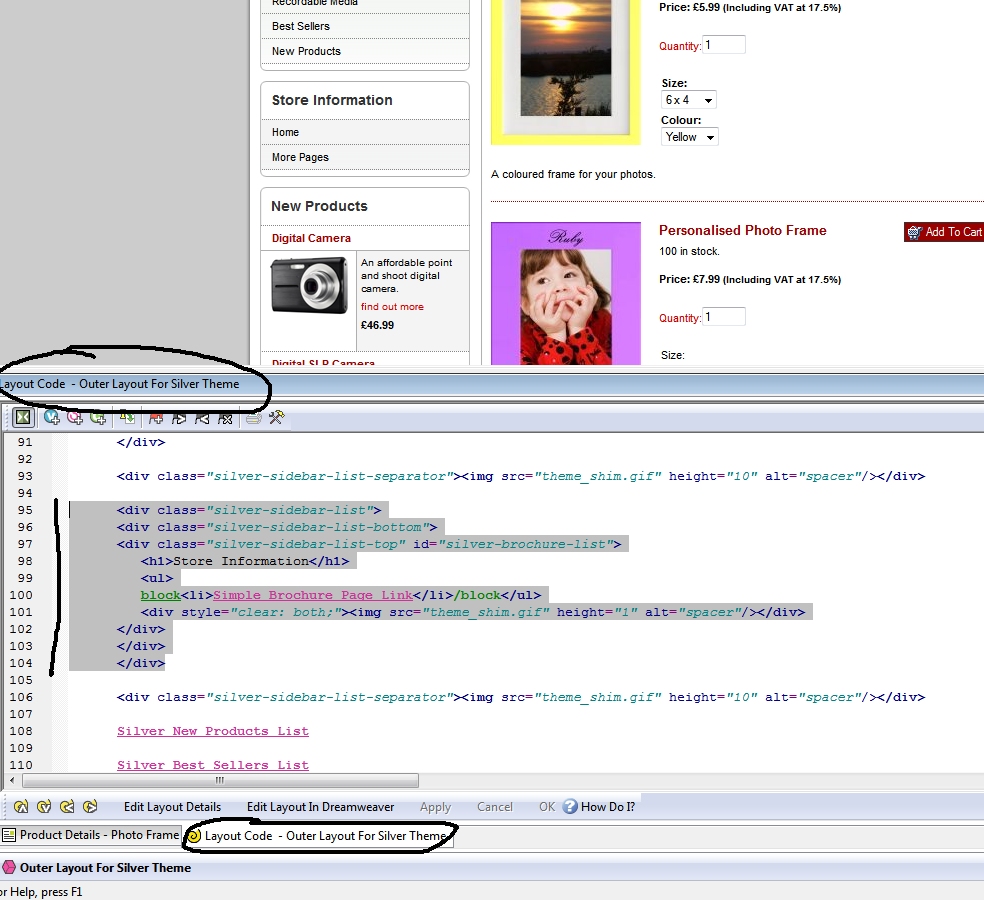The width and height of the screenshot is (984, 900).
Task: Toggle the expand editor pane icon
Action: (x=23, y=418)
